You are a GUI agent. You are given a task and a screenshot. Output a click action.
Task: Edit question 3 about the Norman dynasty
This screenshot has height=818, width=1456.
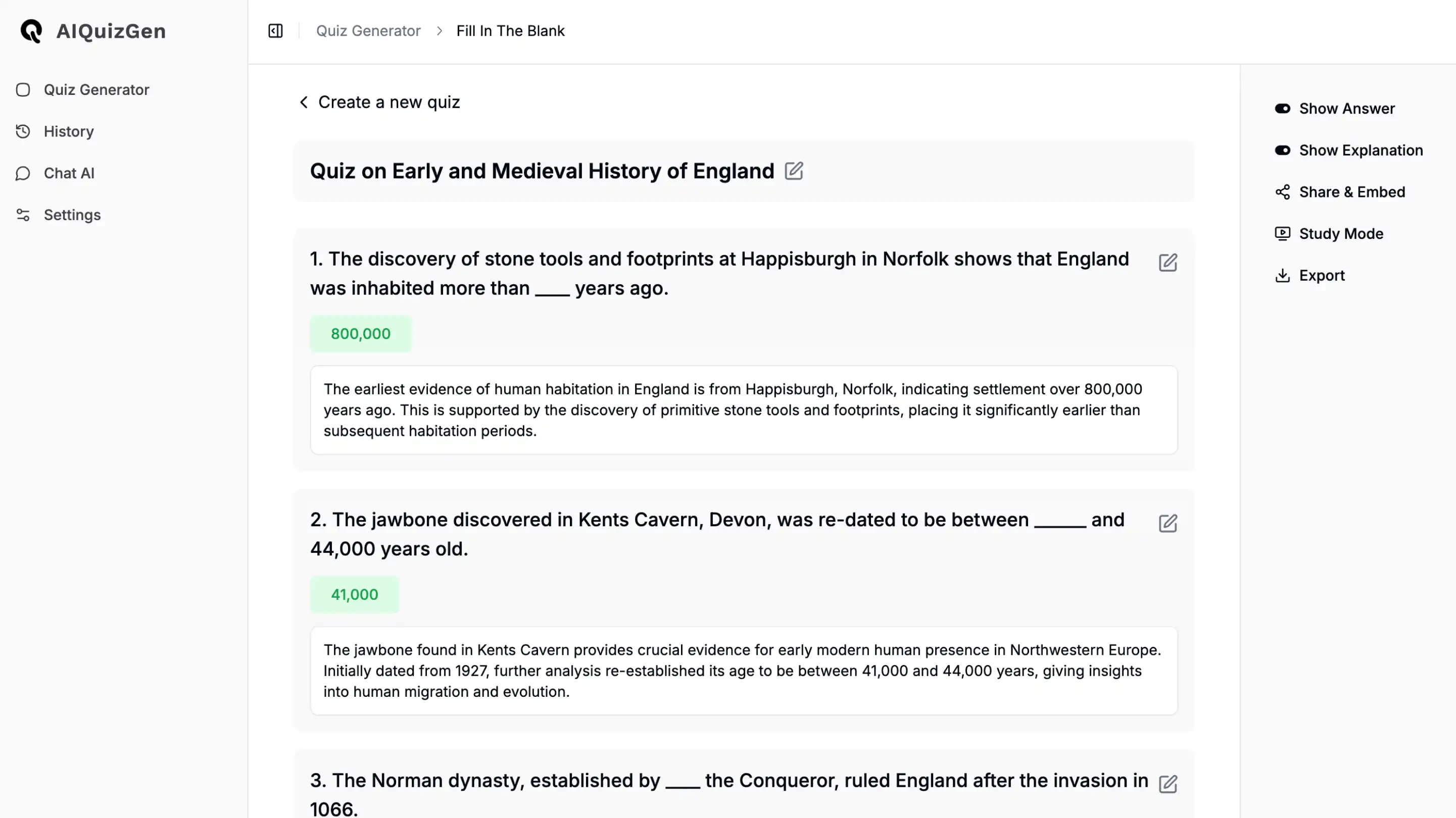[1168, 784]
